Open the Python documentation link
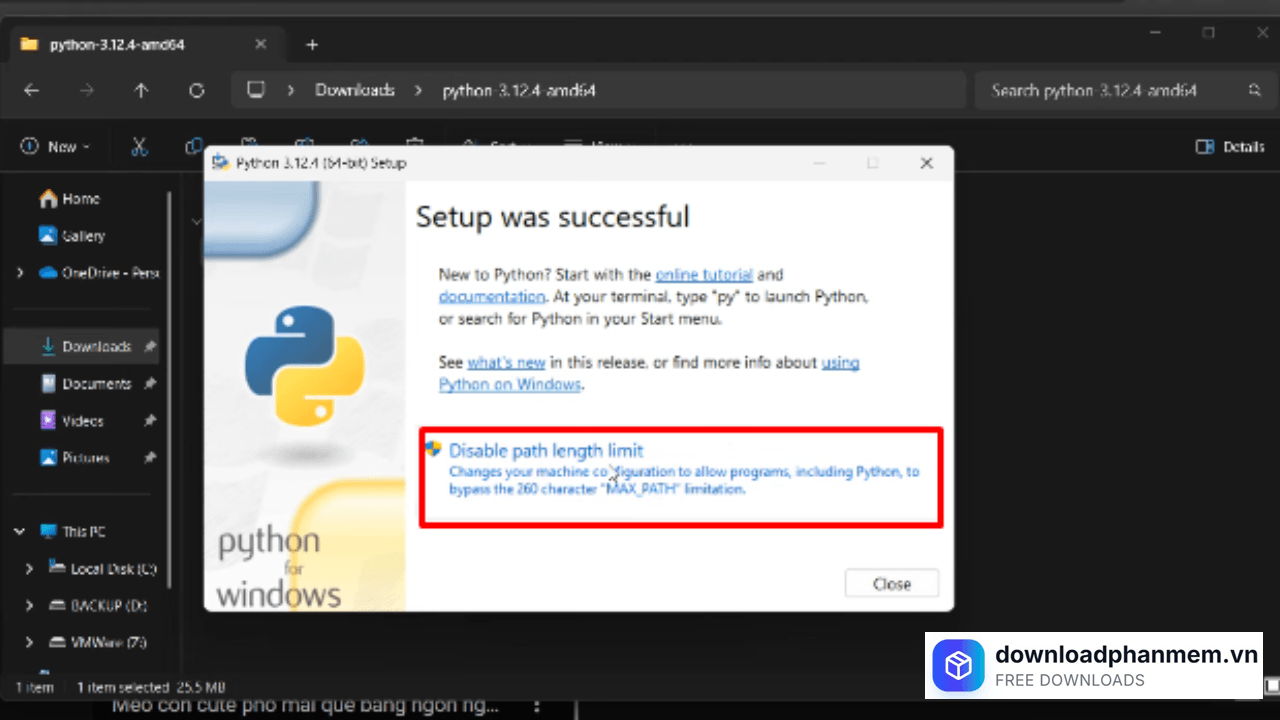 [x=492, y=297]
